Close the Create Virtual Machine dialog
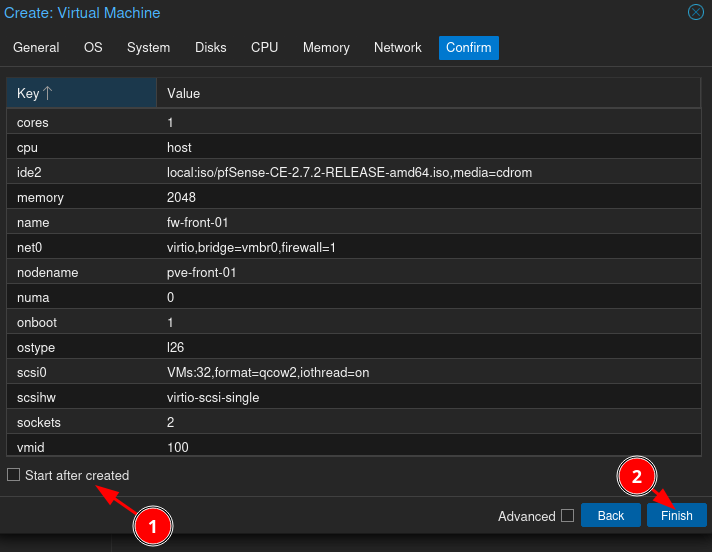The width and height of the screenshot is (712, 552). point(695,13)
